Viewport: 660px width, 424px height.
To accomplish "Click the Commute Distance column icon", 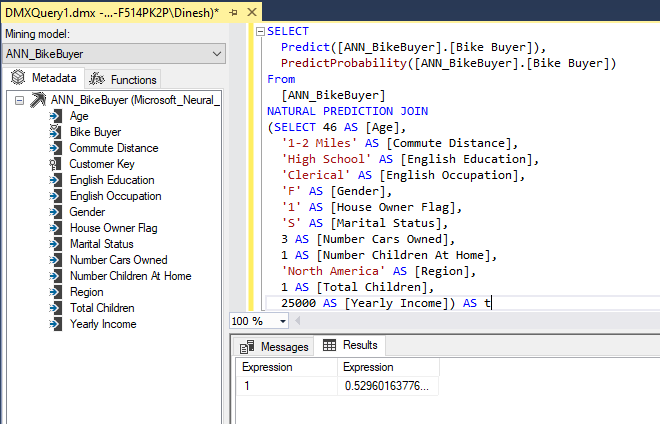I will [x=55, y=148].
